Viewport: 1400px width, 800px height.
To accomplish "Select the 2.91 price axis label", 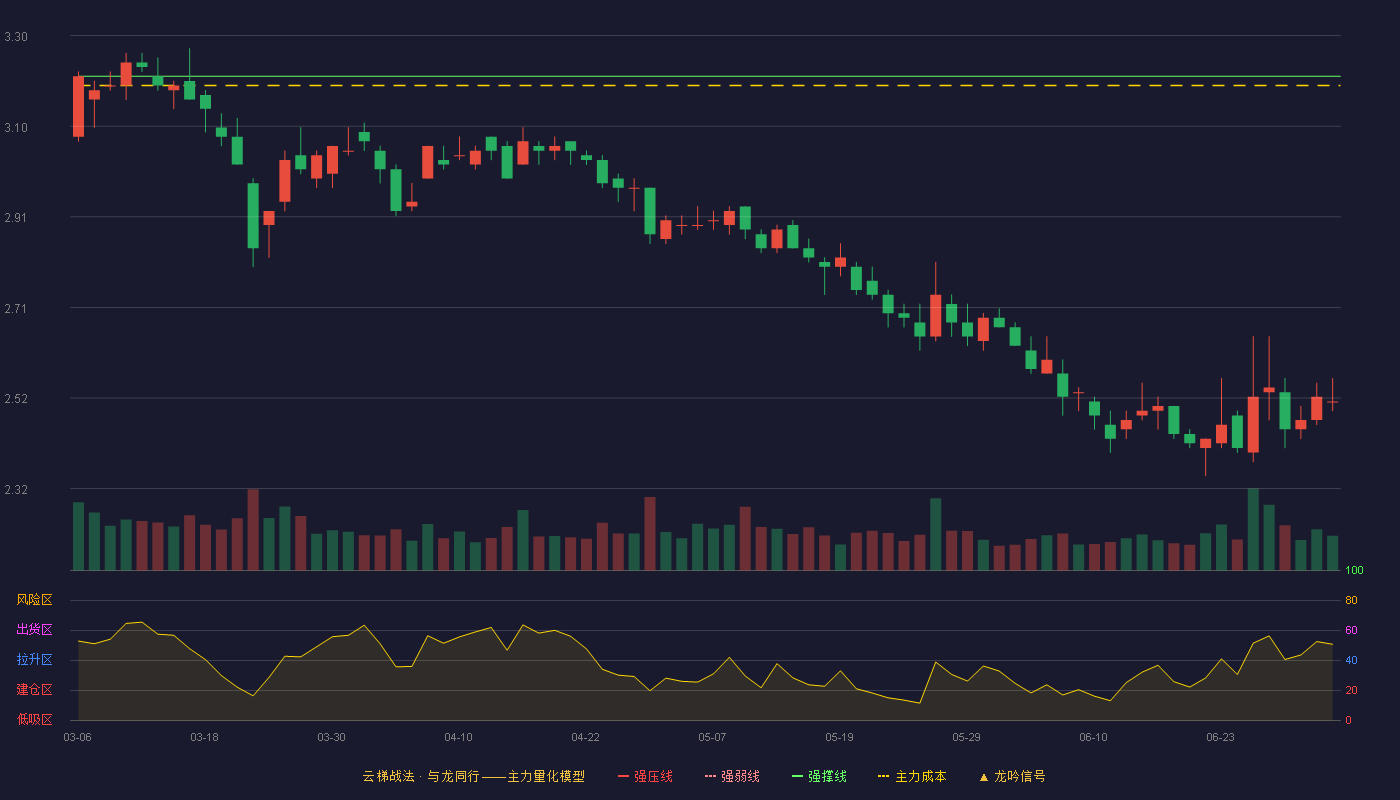I will point(16,218).
